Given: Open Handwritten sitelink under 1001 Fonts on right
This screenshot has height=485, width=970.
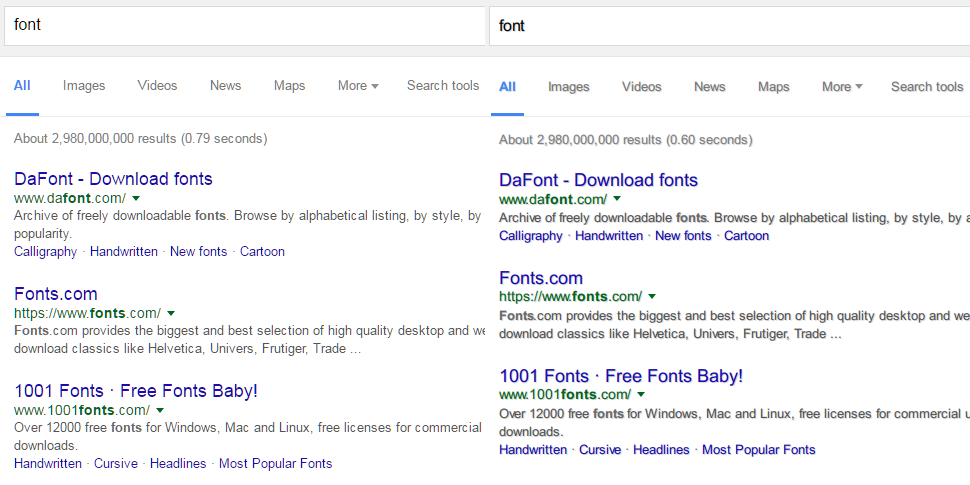Looking at the screenshot, I should pyautogui.click(x=533, y=450).
